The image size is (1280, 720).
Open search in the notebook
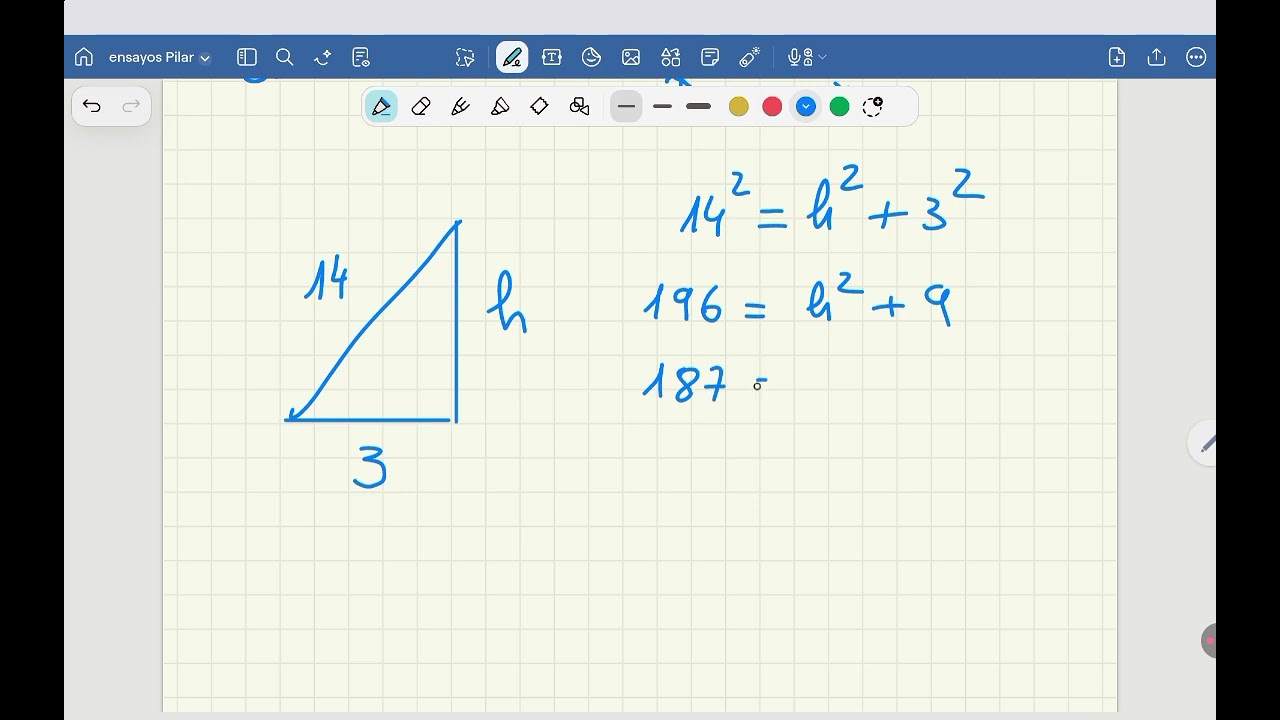tap(284, 57)
